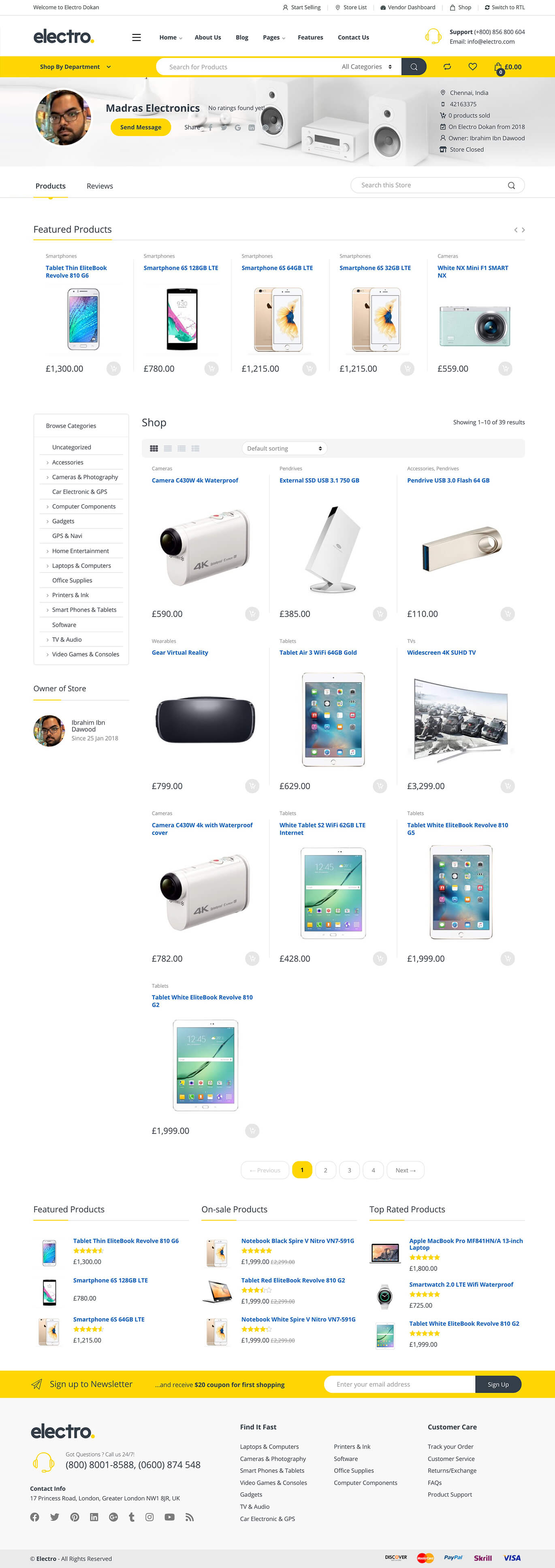Click the newsletter email address field
The width and height of the screenshot is (555, 1568).
click(x=399, y=1384)
